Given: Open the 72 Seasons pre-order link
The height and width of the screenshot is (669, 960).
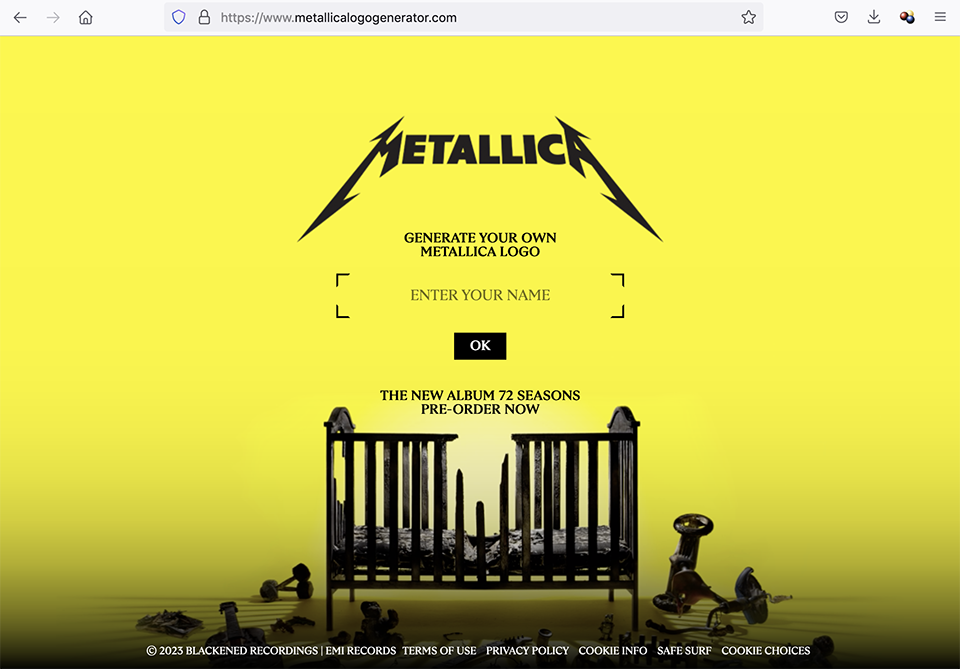Looking at the screenshot, I should click(x=480, y=402).
